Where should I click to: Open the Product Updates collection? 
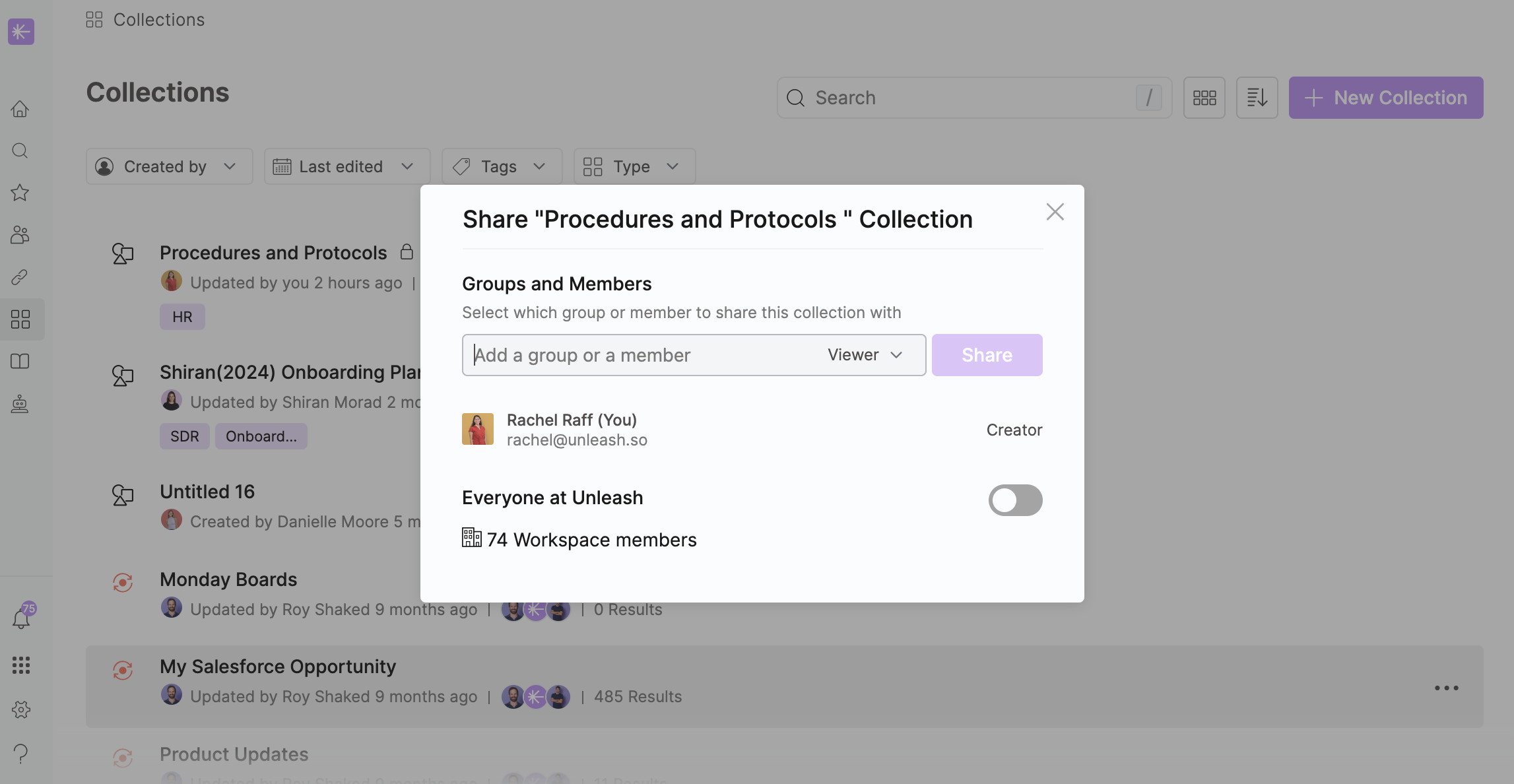[234, 754]
